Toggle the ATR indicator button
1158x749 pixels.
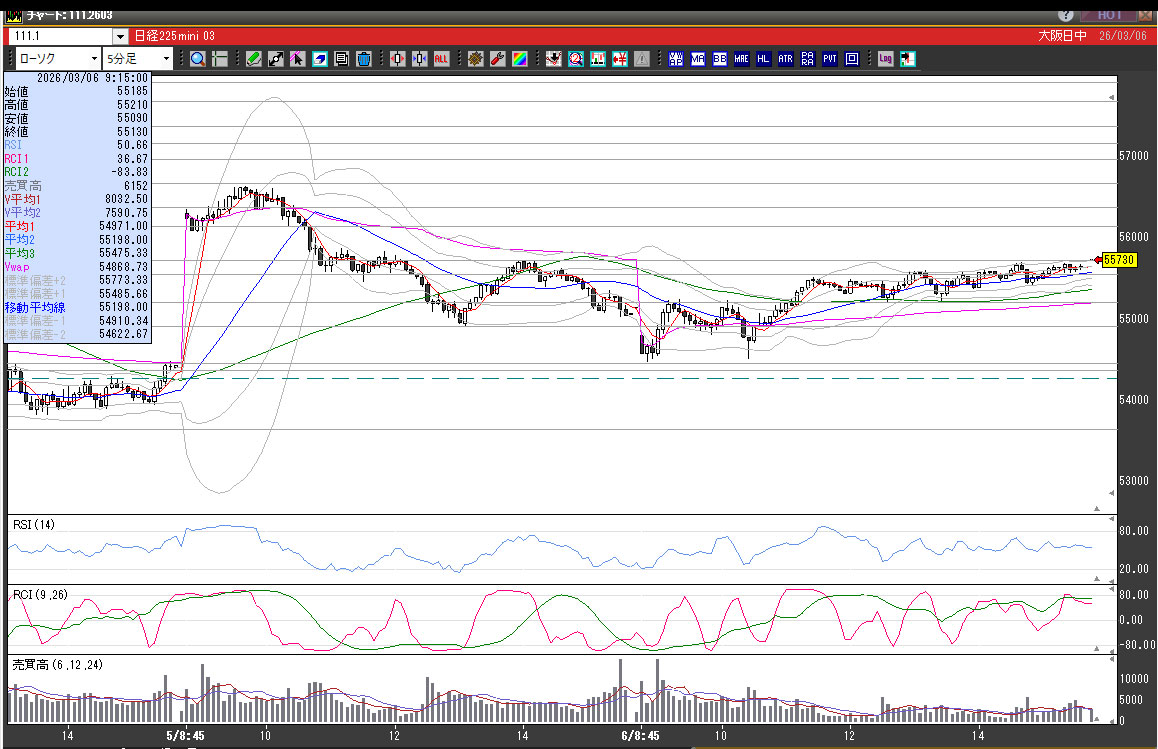[785, 59]
